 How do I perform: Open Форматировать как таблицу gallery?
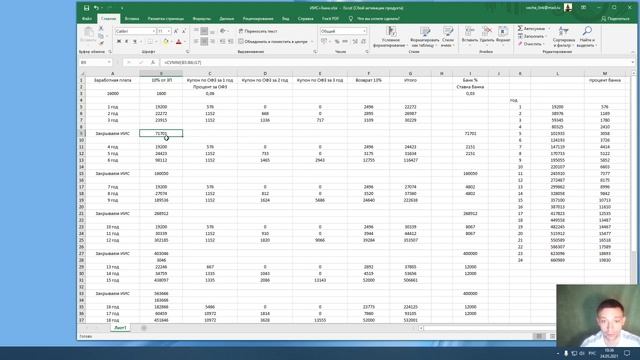424,37
